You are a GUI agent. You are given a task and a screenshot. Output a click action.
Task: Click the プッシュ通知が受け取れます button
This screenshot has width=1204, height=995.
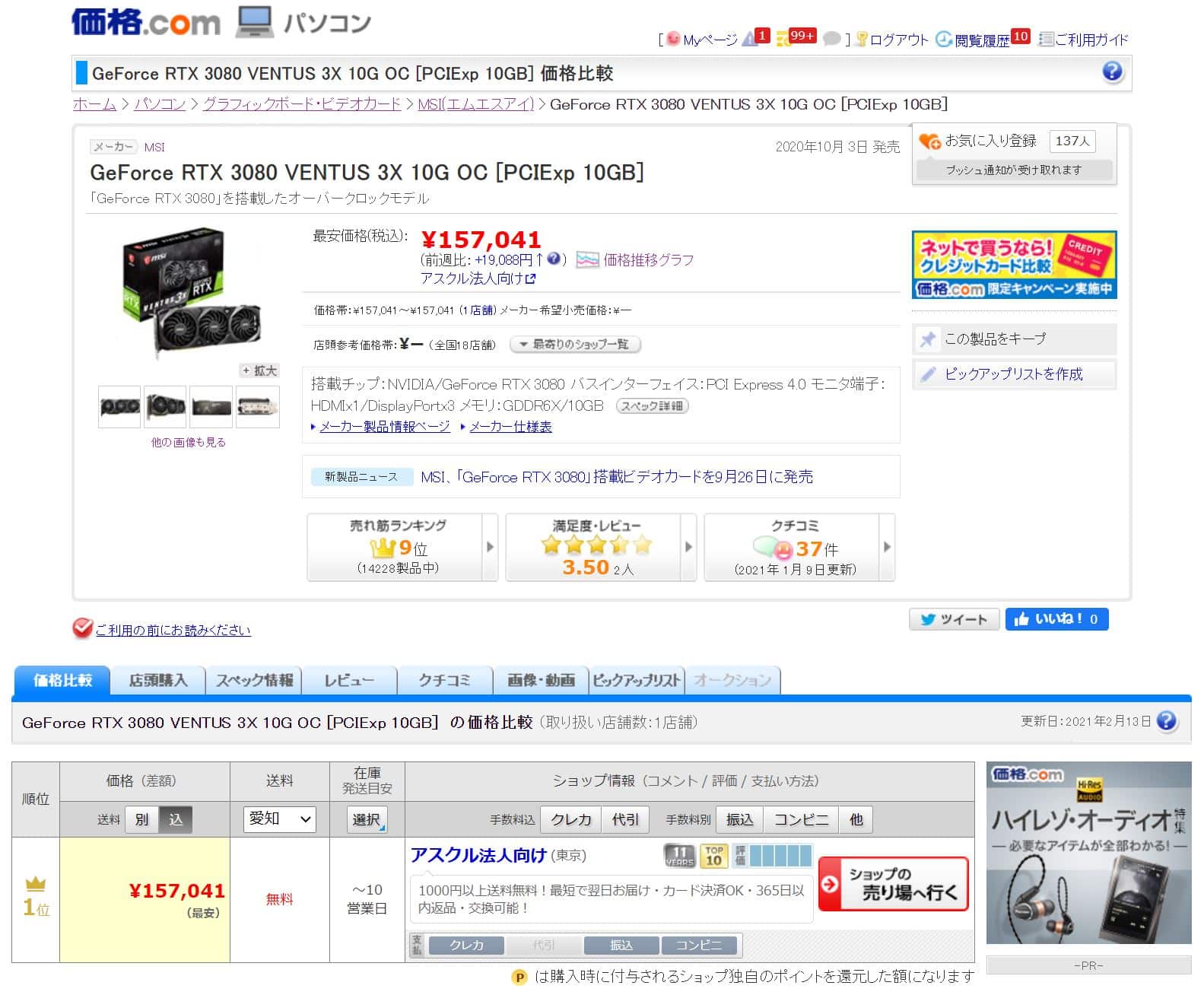tap(1014, 170)
